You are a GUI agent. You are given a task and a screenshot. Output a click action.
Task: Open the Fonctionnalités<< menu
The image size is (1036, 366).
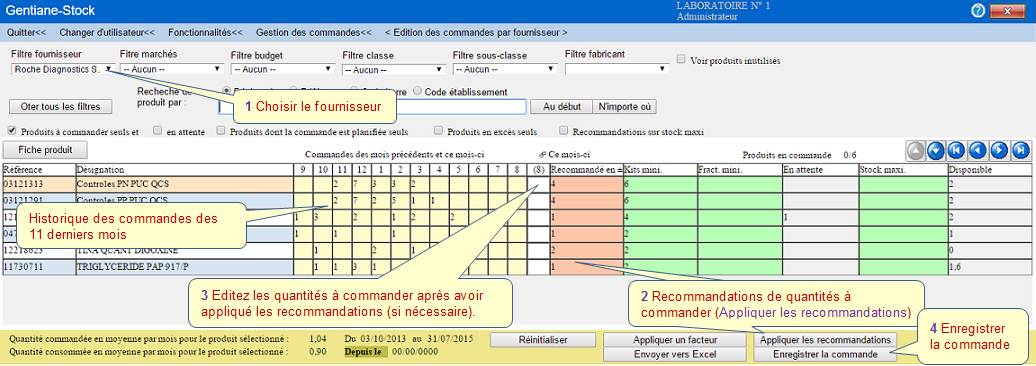[205, 32]
